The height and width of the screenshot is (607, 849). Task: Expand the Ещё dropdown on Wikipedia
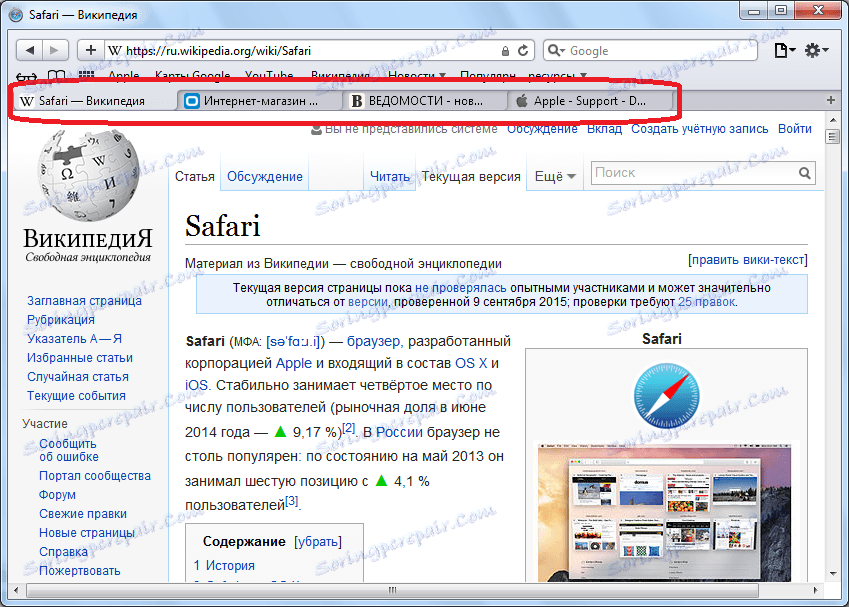[x=555, y=177]
